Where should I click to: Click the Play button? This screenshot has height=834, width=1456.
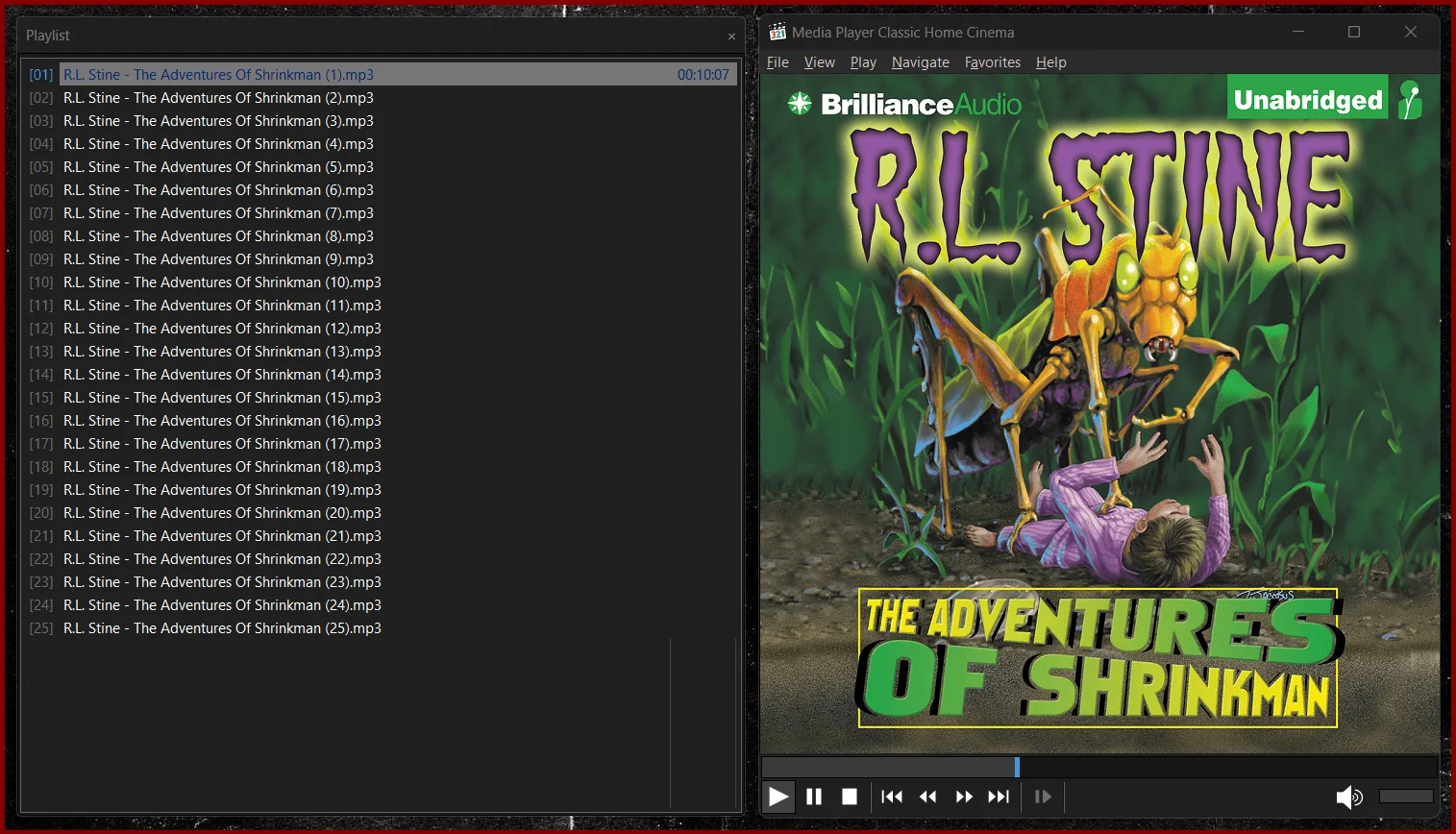pyautogui.click(x=778, y=797)
